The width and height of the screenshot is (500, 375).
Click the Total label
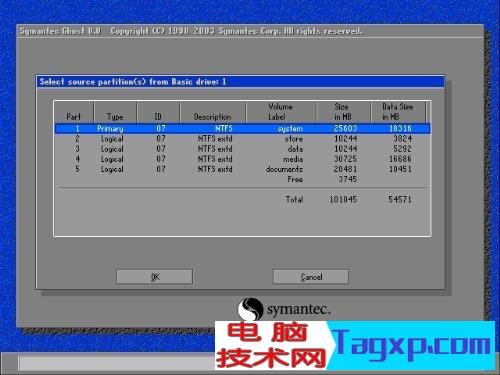click(x=294, y=199)
